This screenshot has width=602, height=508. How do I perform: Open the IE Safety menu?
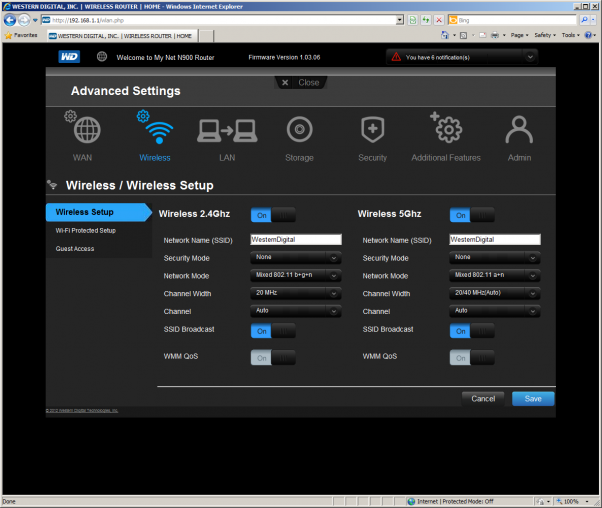545,35
